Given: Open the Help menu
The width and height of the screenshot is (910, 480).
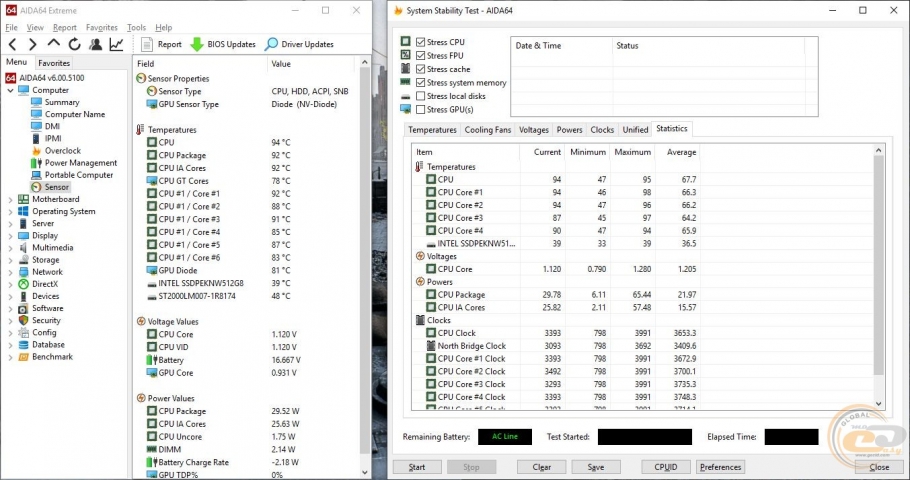Looking at the screenshot, I should (x=164, y=27).
